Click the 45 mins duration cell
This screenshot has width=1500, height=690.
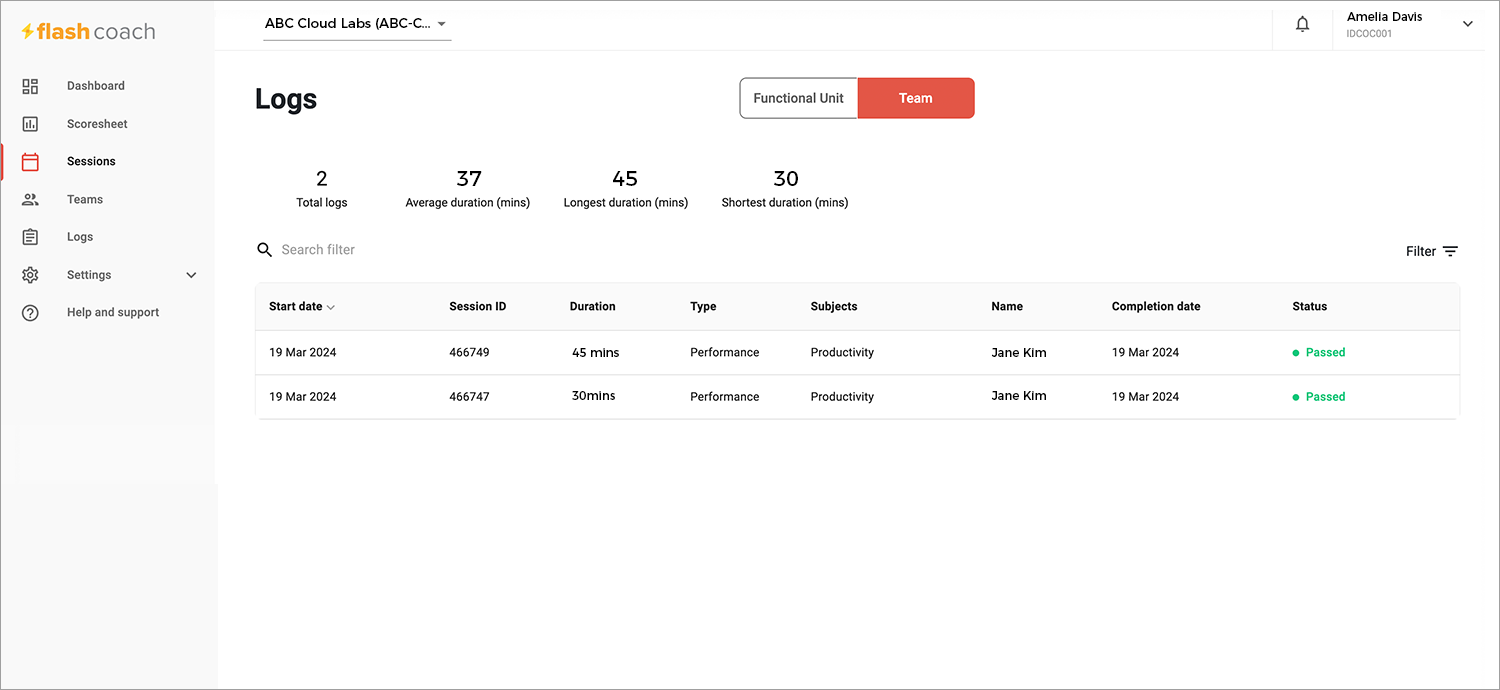pos(596,353)
